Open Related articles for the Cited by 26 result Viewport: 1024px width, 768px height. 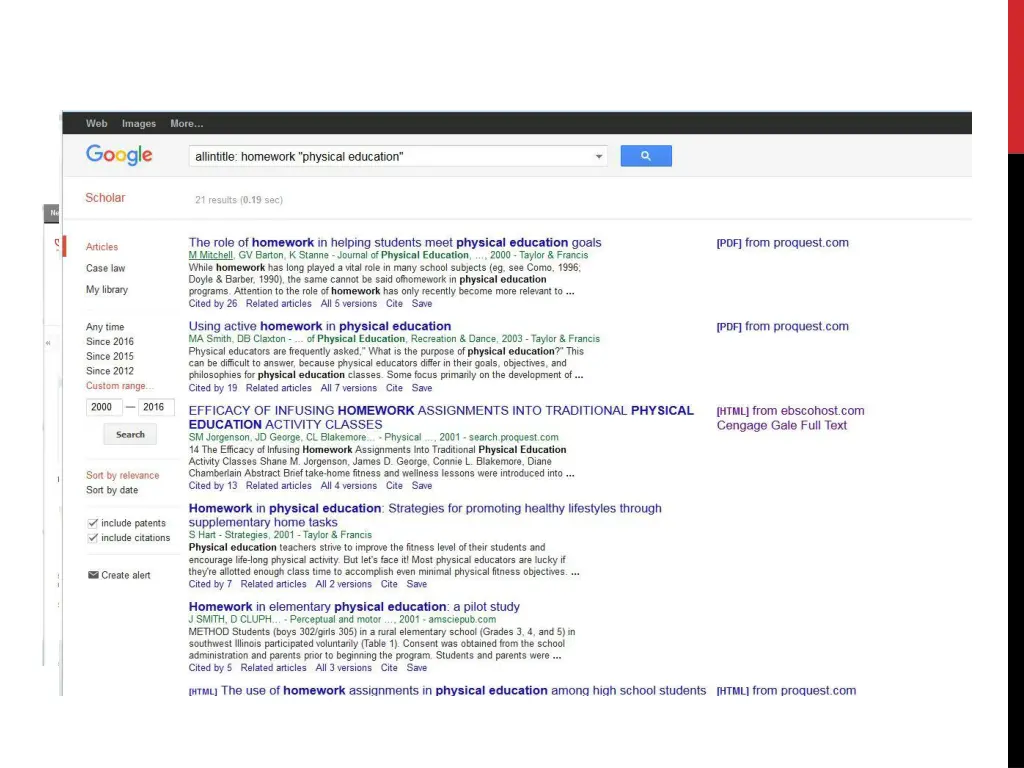[279, 304]
